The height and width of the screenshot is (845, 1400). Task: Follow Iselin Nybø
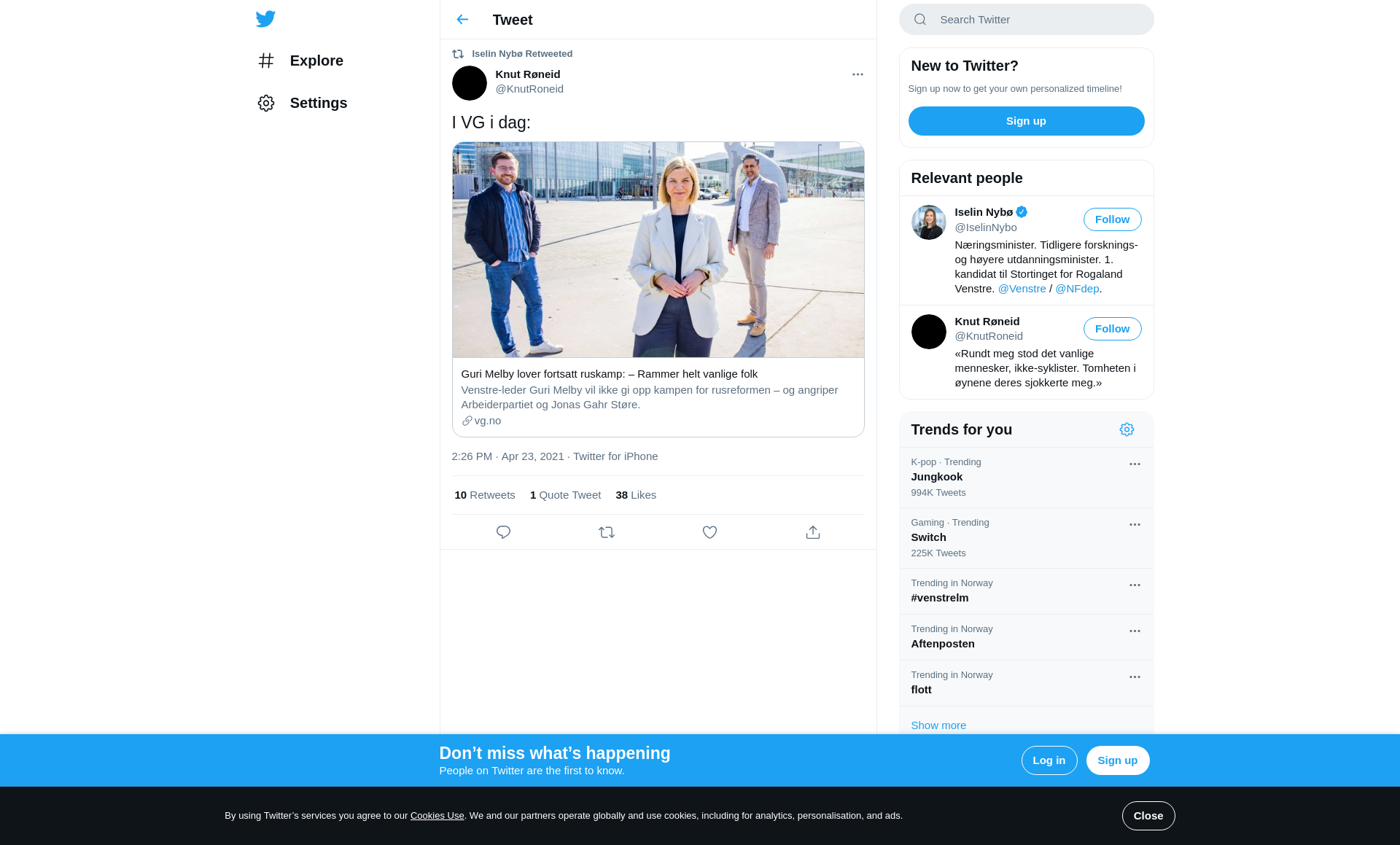[1112, 219]
